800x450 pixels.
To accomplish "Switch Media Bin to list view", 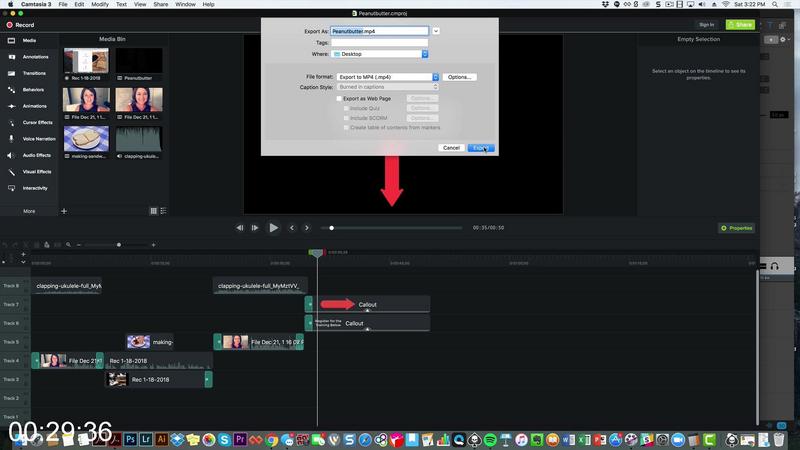I will point(163,211).
